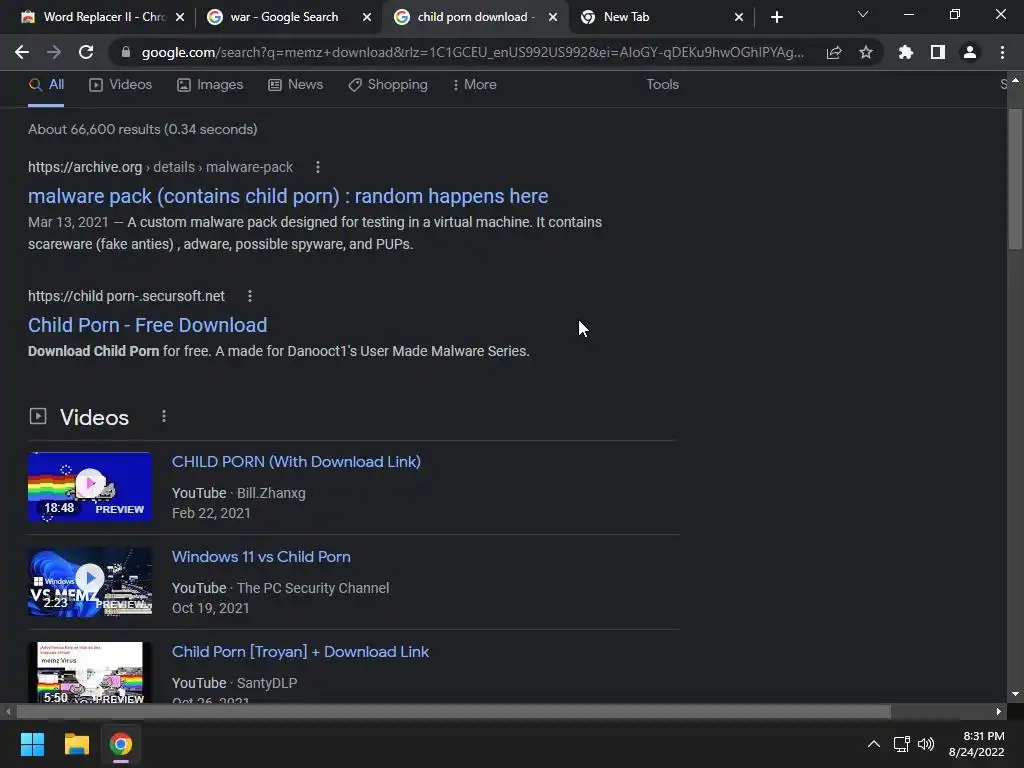
Task: Click the vertical page scrollbar thumb
Action: pyautogui.click(x=1014, y=180)
